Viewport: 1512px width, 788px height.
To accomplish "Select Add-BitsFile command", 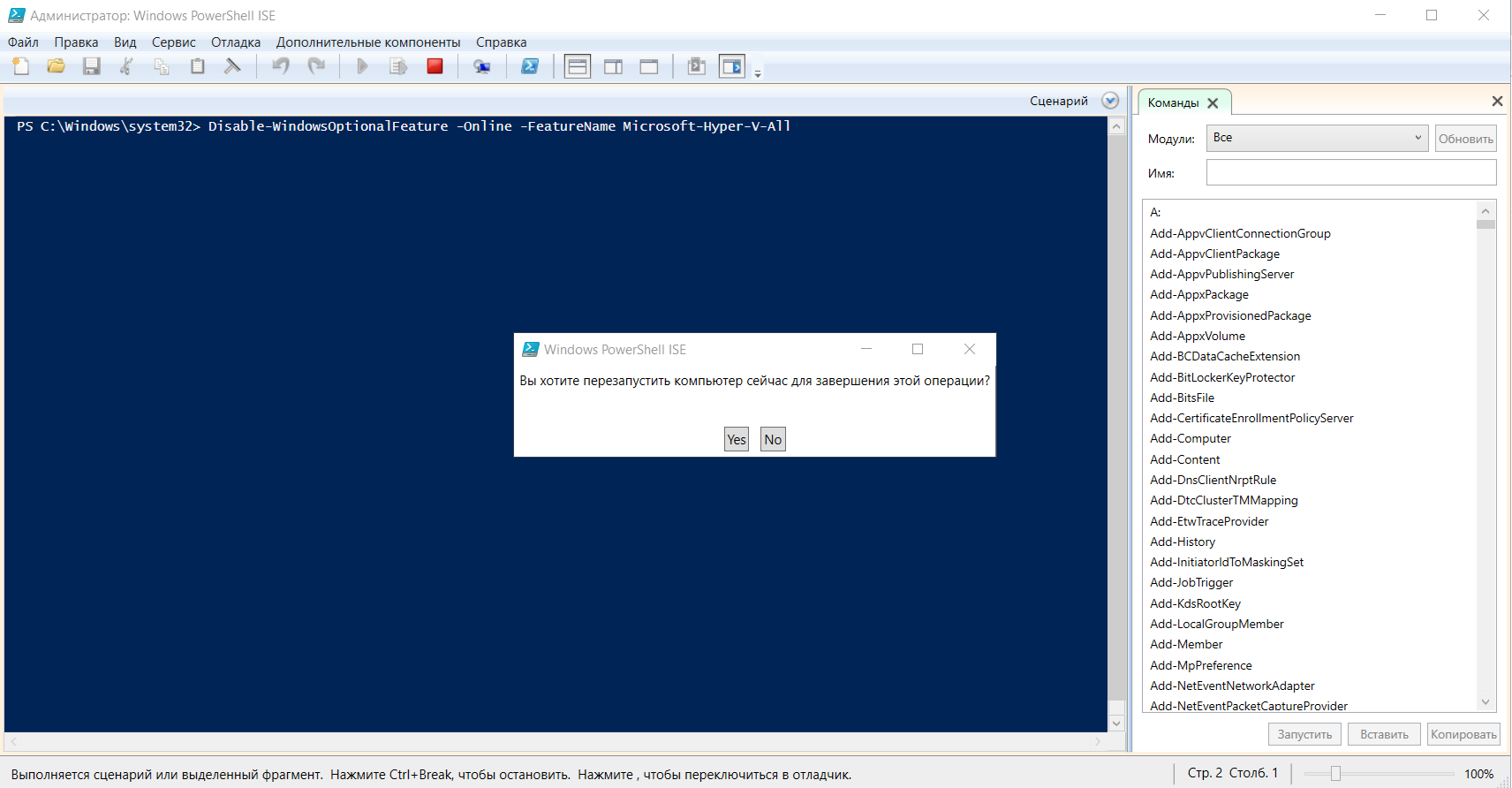I will (1182, 398).
